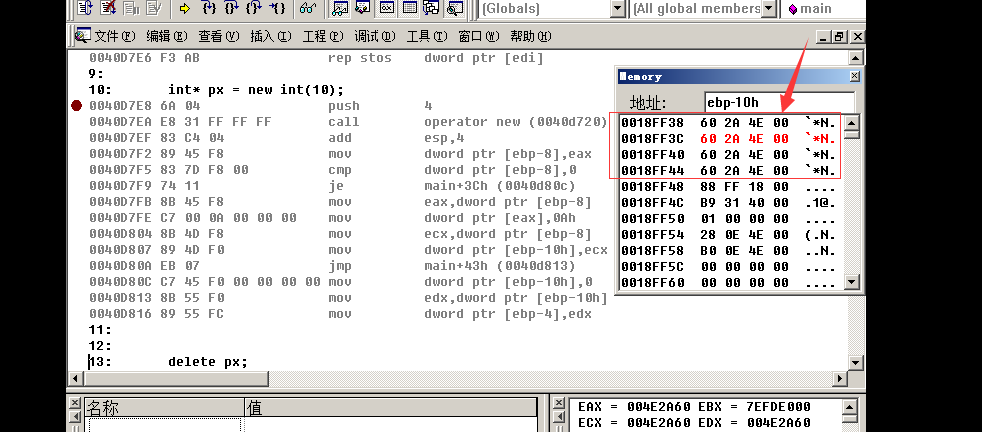Image resolution: width=982 pixels, height=432 pixels.
Task: Step Over using the toolbar icon
Action: pyautogui.click(x=231, y=8)
